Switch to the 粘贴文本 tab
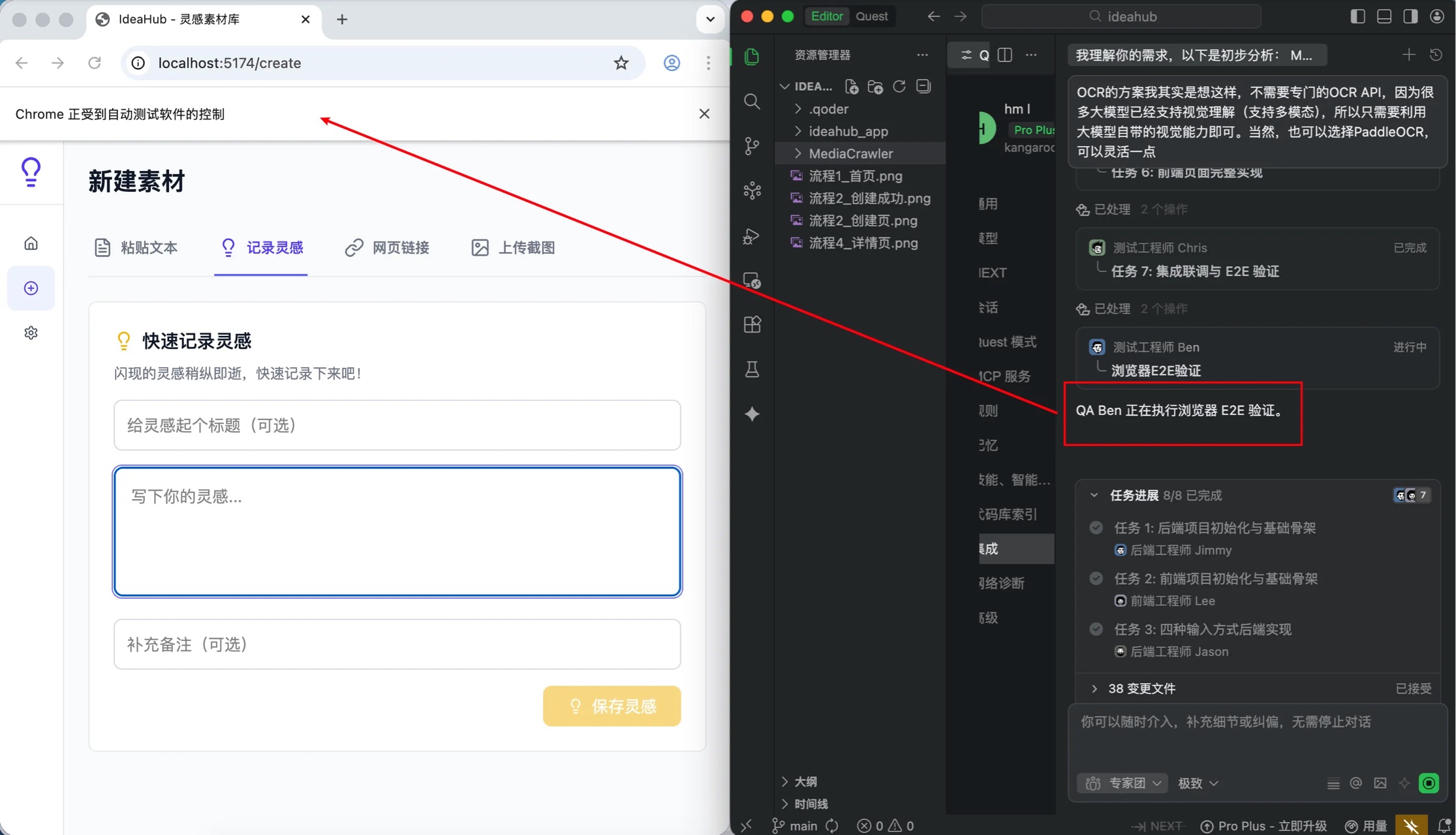The image size is (1456, 835). [x=136, y=248]
